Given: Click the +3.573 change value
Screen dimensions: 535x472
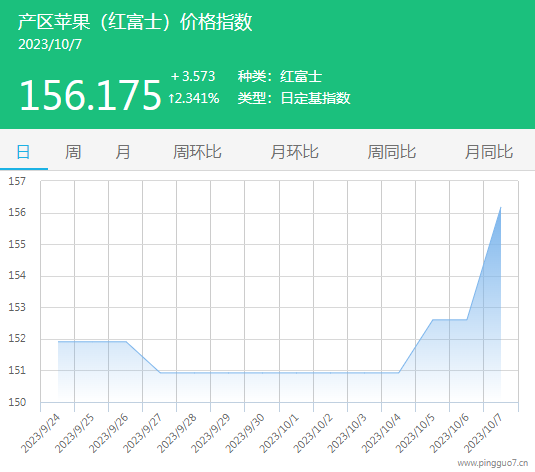Looking at the screenshot, I should point(193,76).
